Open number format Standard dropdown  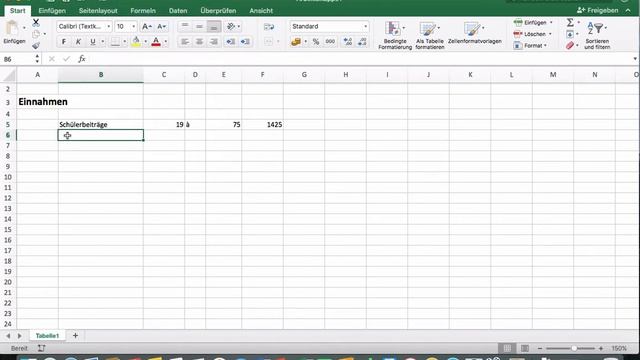coord(365,27)
